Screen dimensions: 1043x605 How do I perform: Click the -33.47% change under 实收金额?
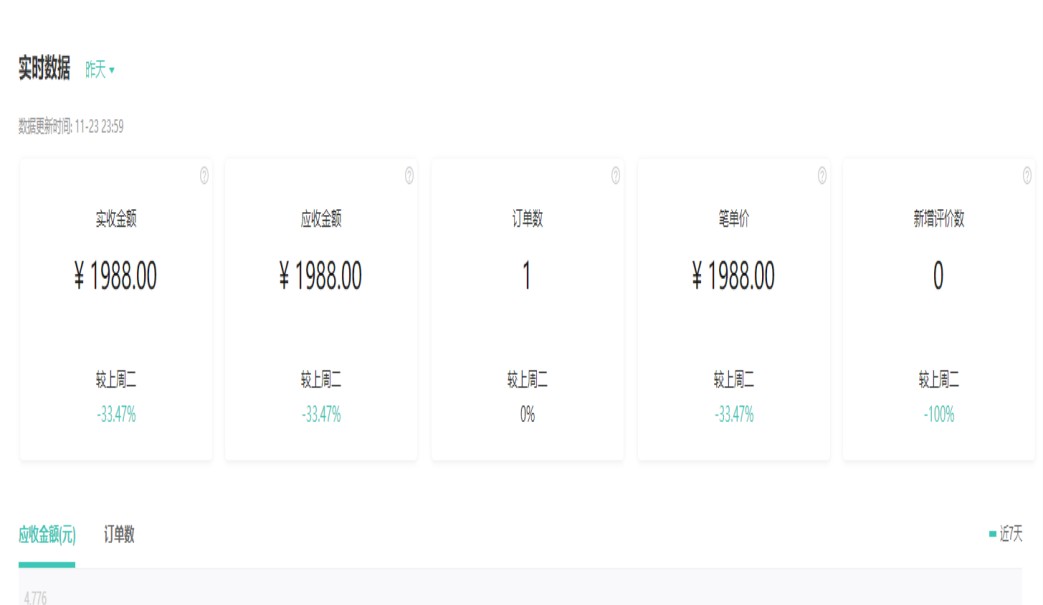116,414
